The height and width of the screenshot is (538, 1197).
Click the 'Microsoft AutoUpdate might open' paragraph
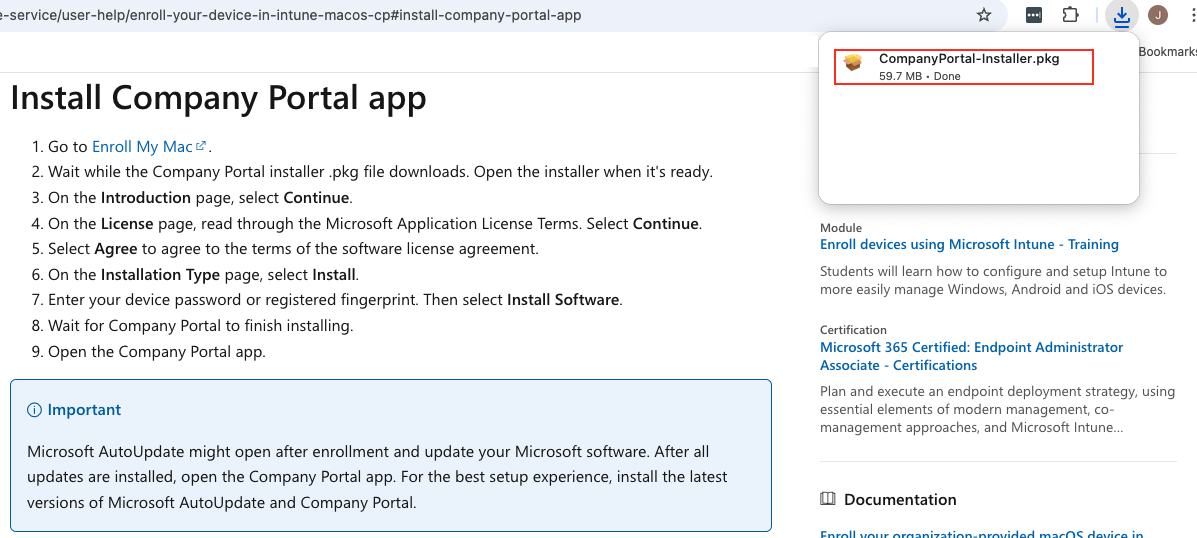tap(377, 478)
